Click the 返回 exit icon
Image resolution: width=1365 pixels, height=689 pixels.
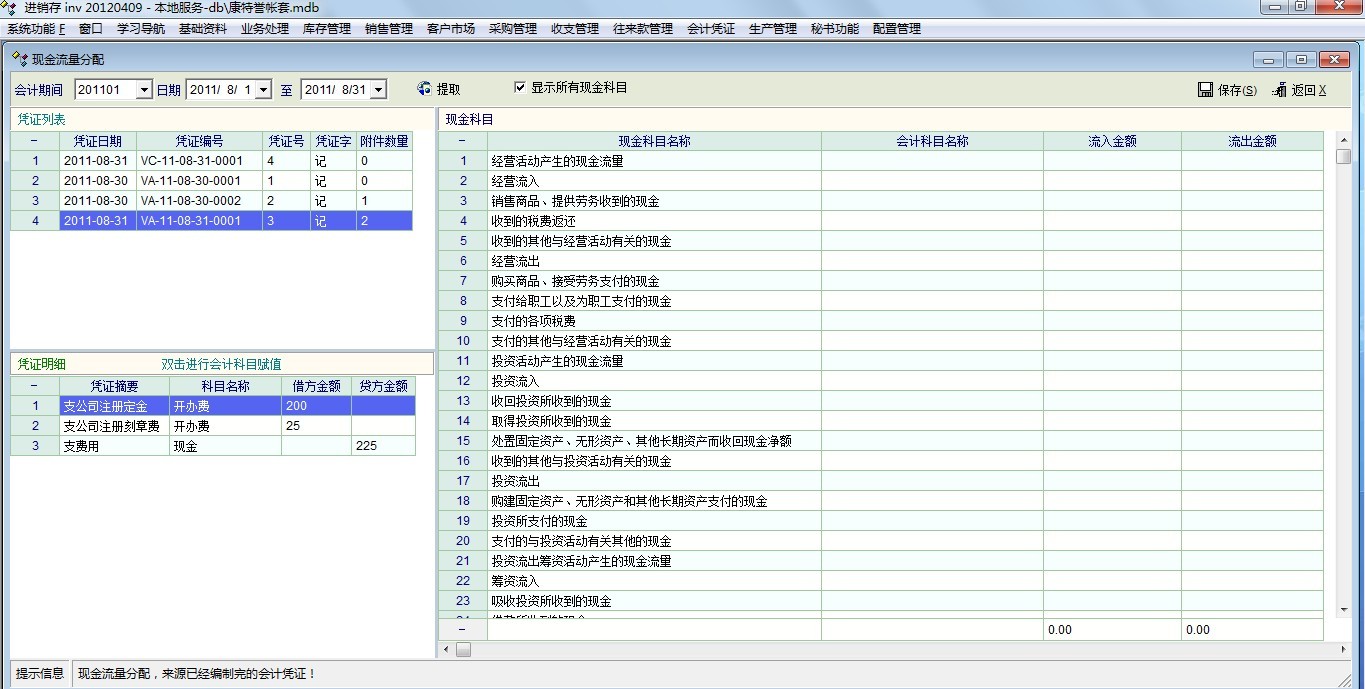[1279, 90]
